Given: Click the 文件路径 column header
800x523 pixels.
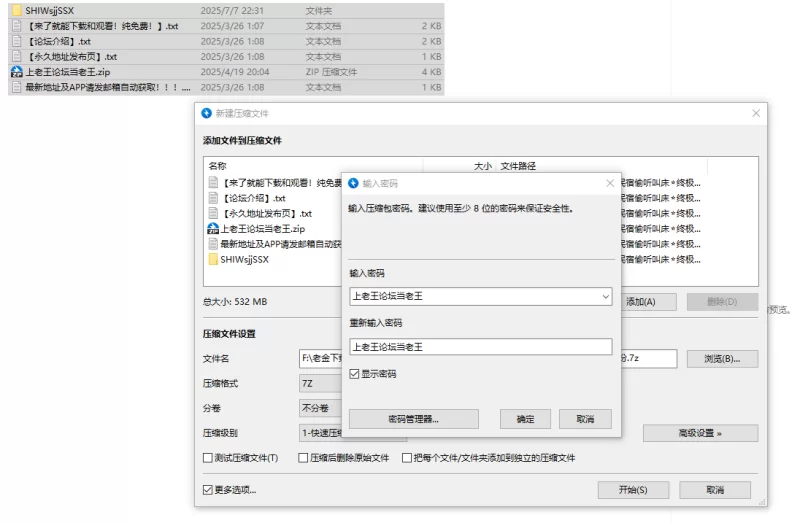Looking at the screenshot, I should pyautogui.click(x=518, y=166).
